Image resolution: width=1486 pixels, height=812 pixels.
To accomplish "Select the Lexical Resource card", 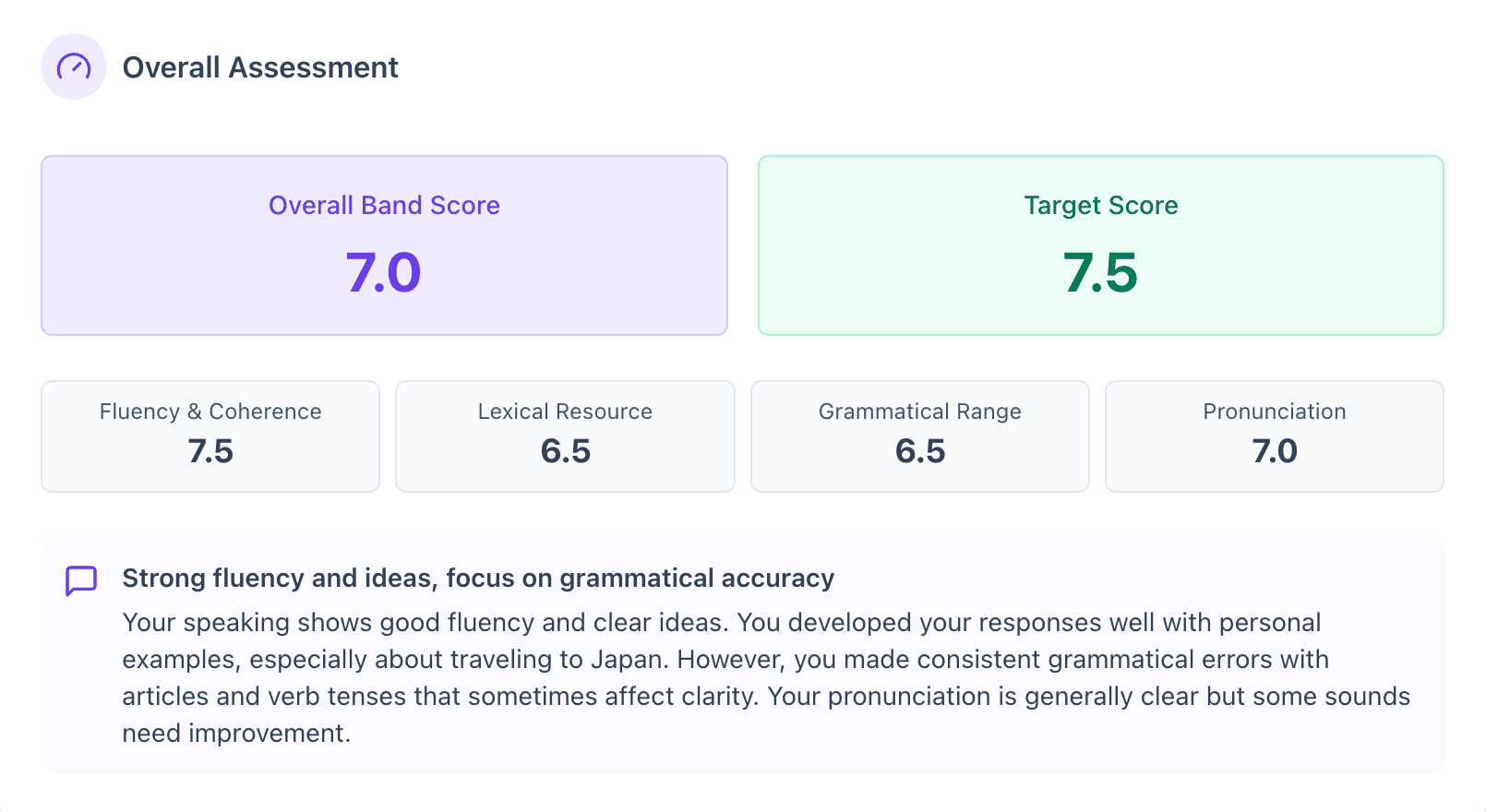I will (x=565, y=436).
